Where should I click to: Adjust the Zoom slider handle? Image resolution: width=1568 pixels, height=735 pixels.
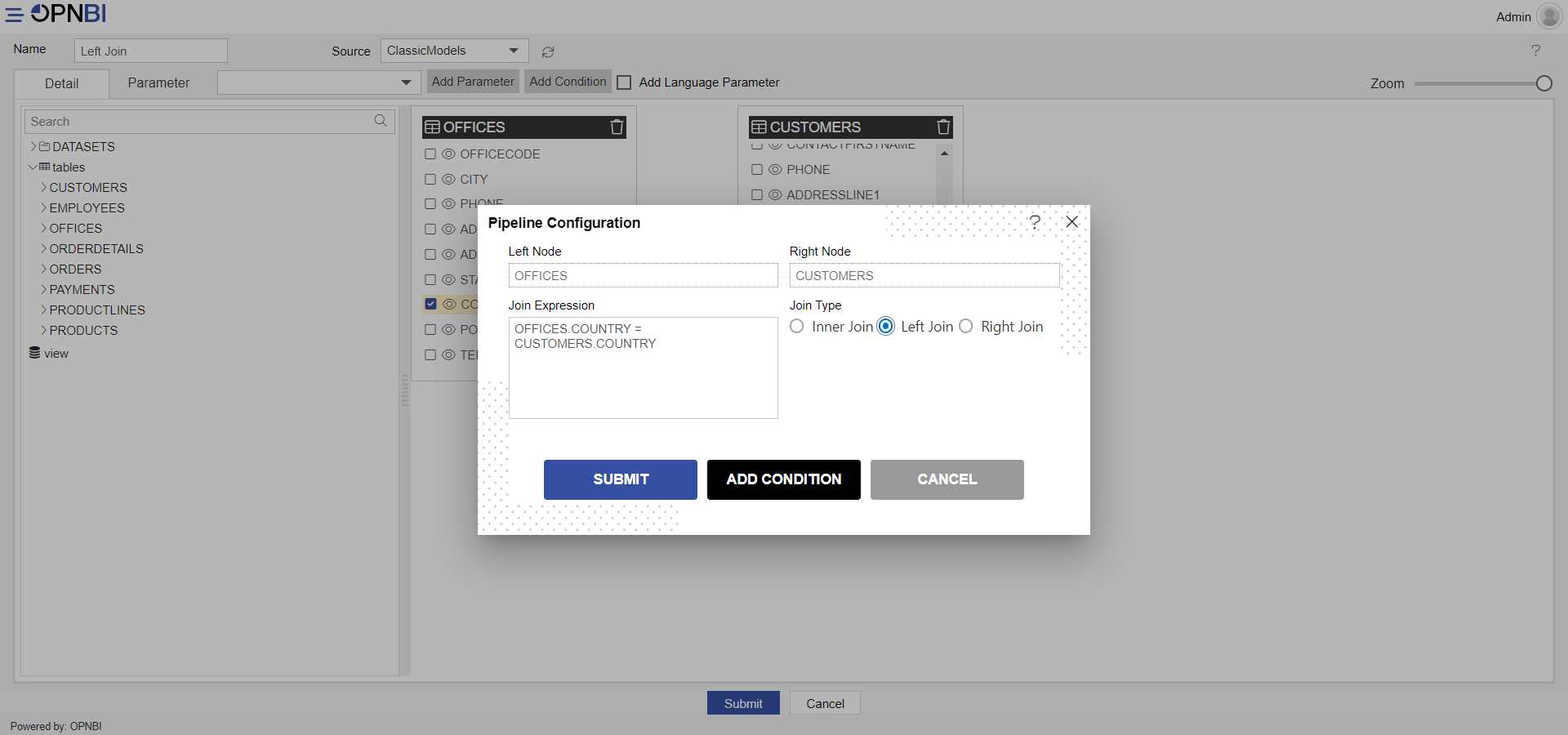[x=1543, y=83]
